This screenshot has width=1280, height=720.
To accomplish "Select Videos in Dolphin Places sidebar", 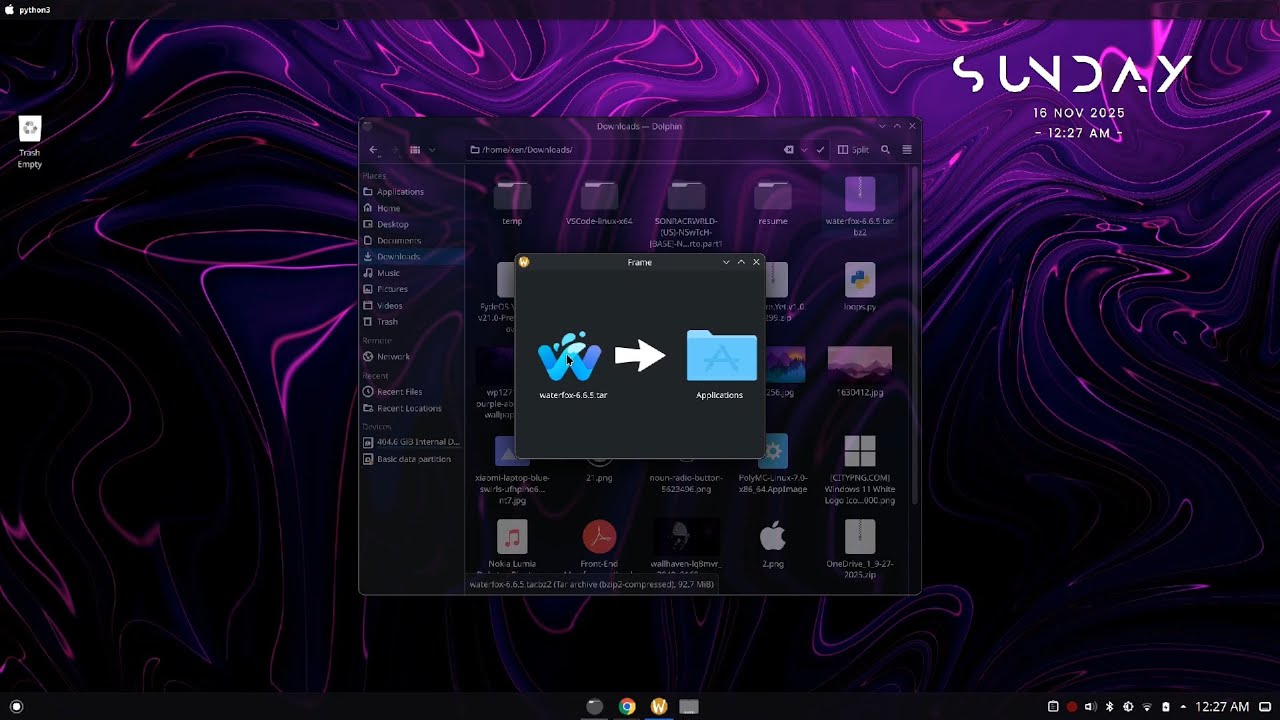I will 413,306.
